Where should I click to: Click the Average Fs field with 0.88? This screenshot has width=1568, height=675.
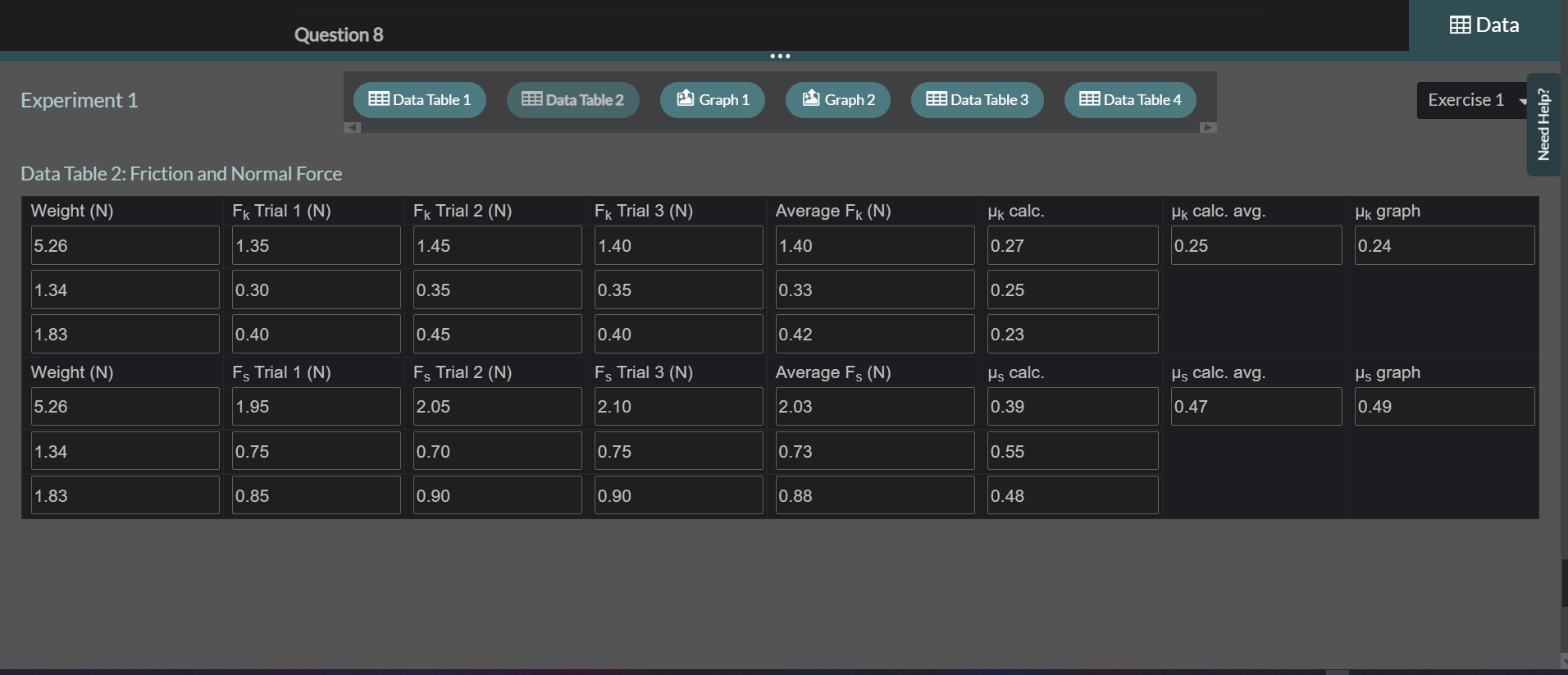pyautogui.click(x=875, y=495)
